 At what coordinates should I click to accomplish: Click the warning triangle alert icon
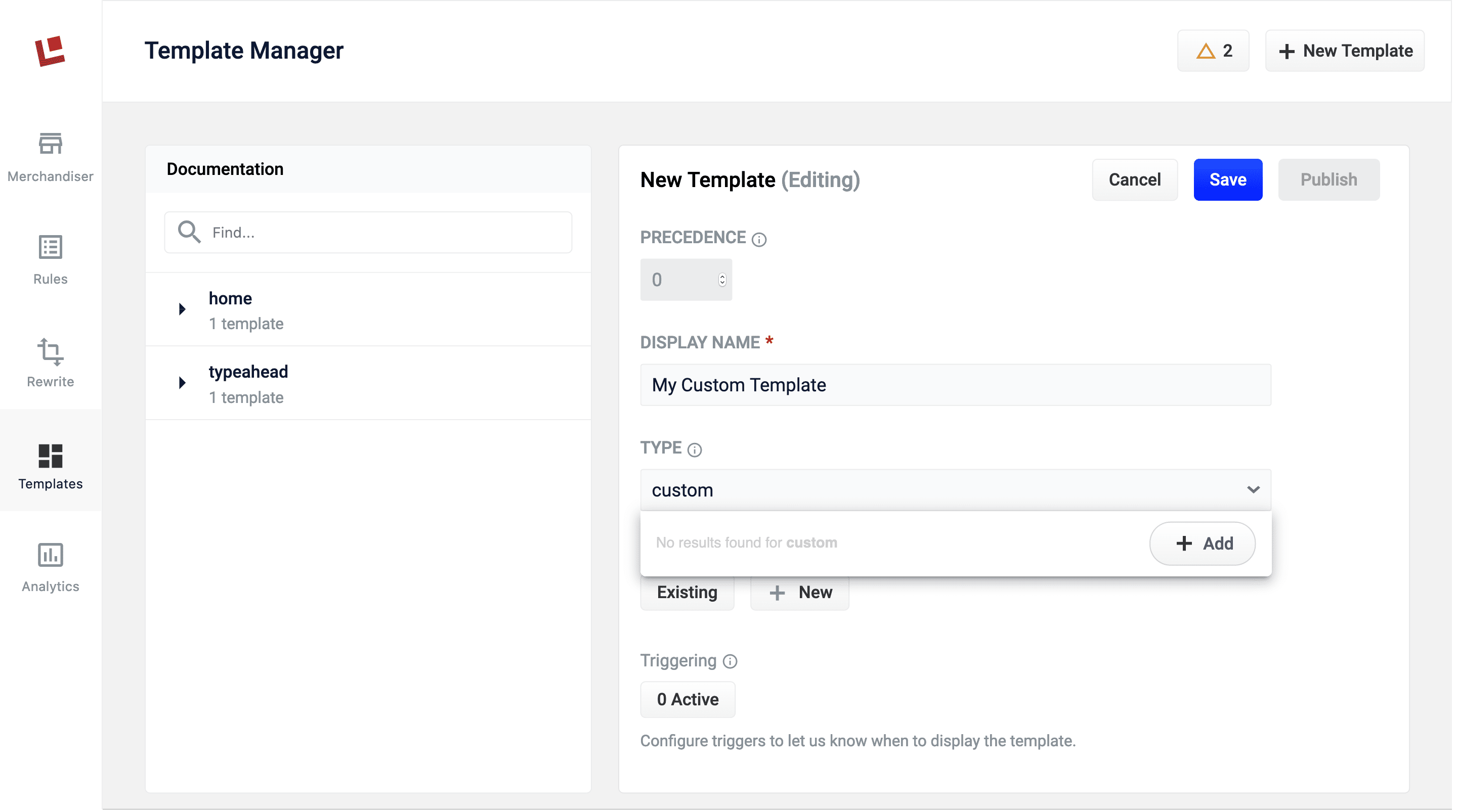click(1206, 50)
